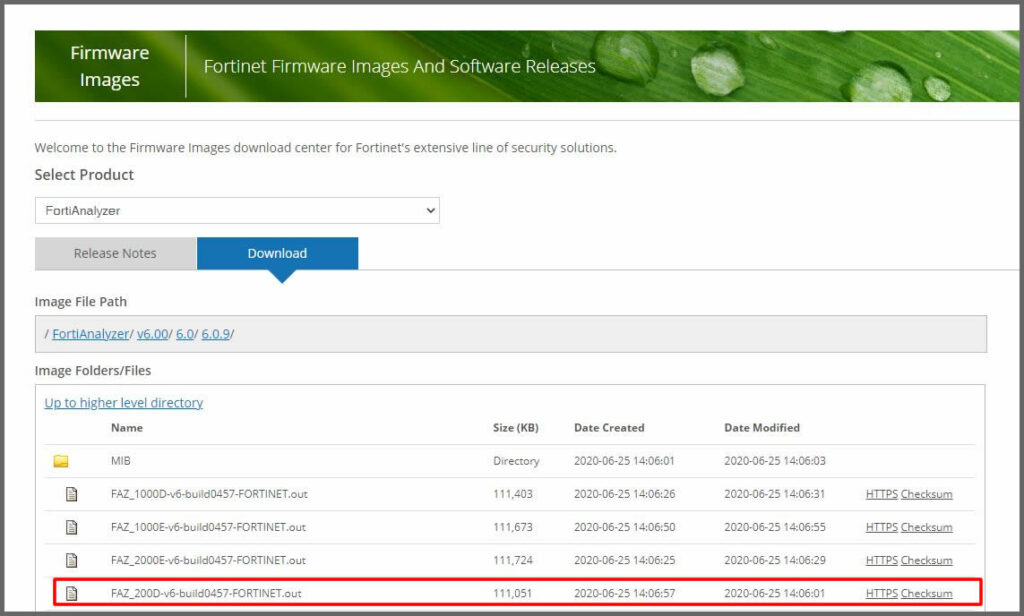Click the Date Created column header
Image resolution: width=1024 pixels, height=616 pixels.
click(x=609, y=428)
